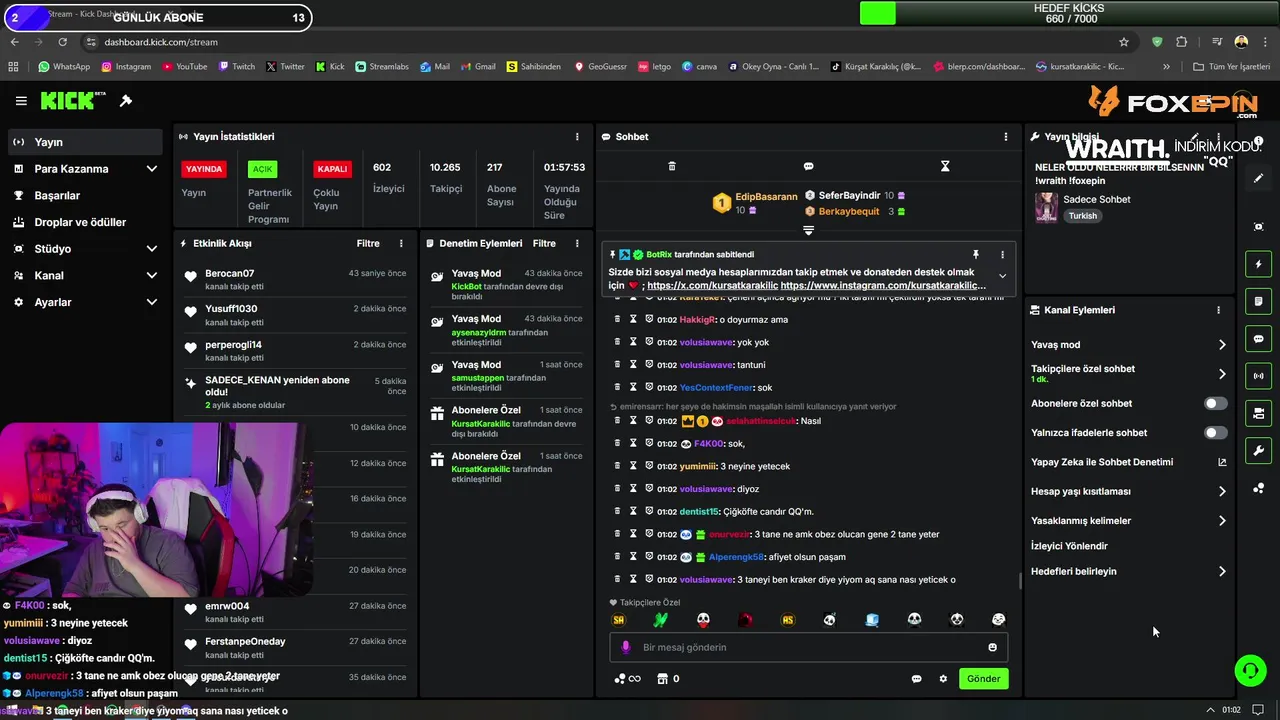Image resolution: width=1280 pixels, height=720 pixels.
Task: Select Droplar ve ödüller in sidebar
Action: coord(85,222)
